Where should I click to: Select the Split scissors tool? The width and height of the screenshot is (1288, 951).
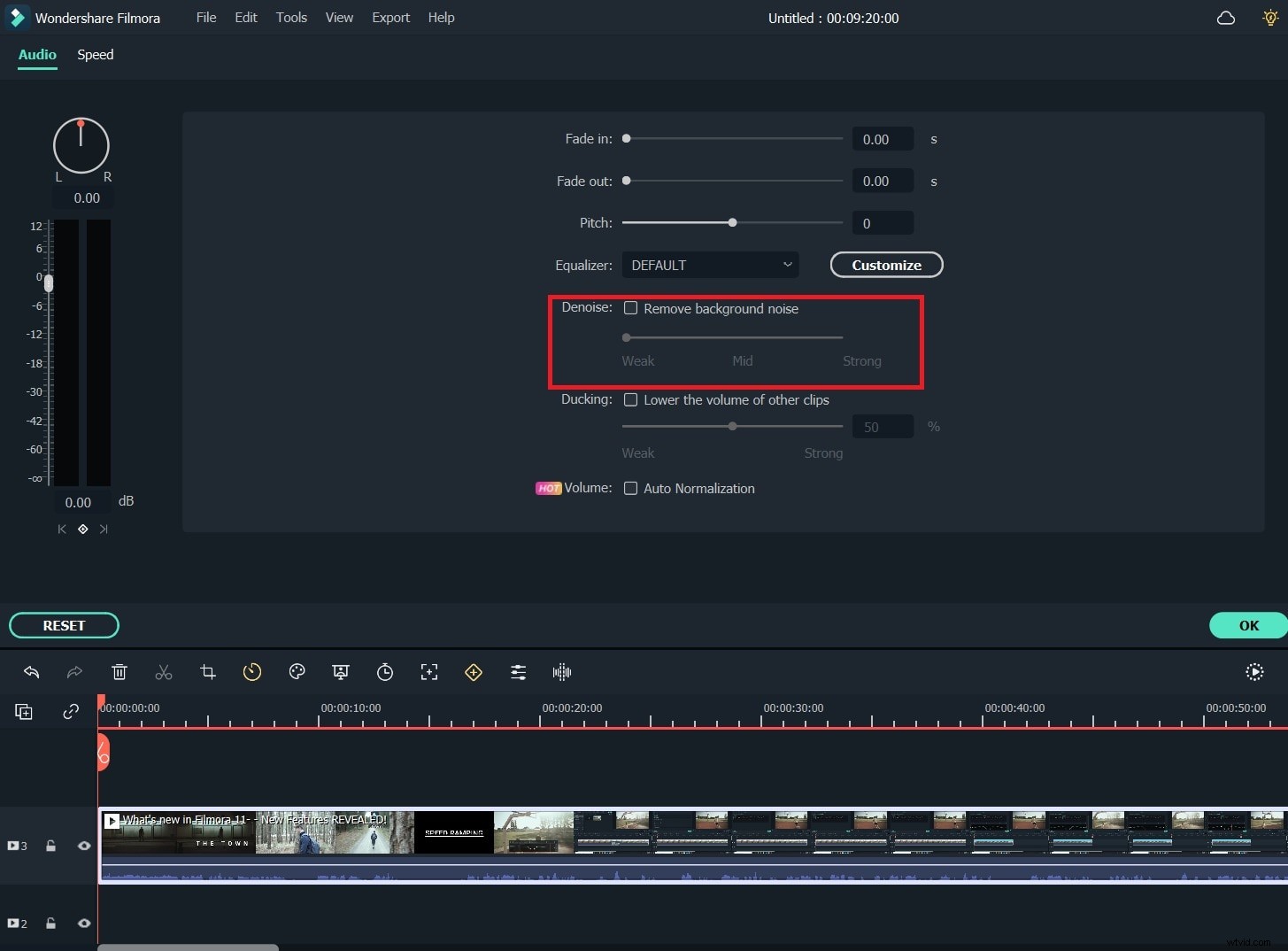(163, 672)
